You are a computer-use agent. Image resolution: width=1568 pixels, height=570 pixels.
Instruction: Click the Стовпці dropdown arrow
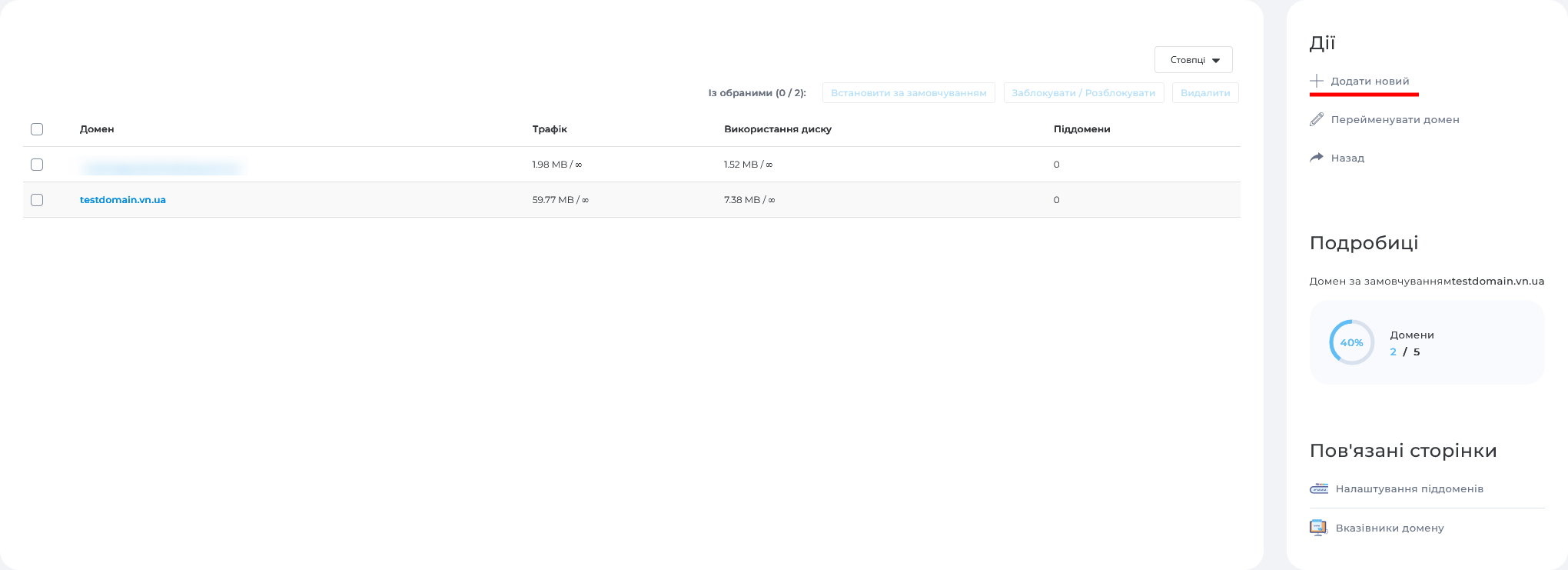tap(1216, 61)
